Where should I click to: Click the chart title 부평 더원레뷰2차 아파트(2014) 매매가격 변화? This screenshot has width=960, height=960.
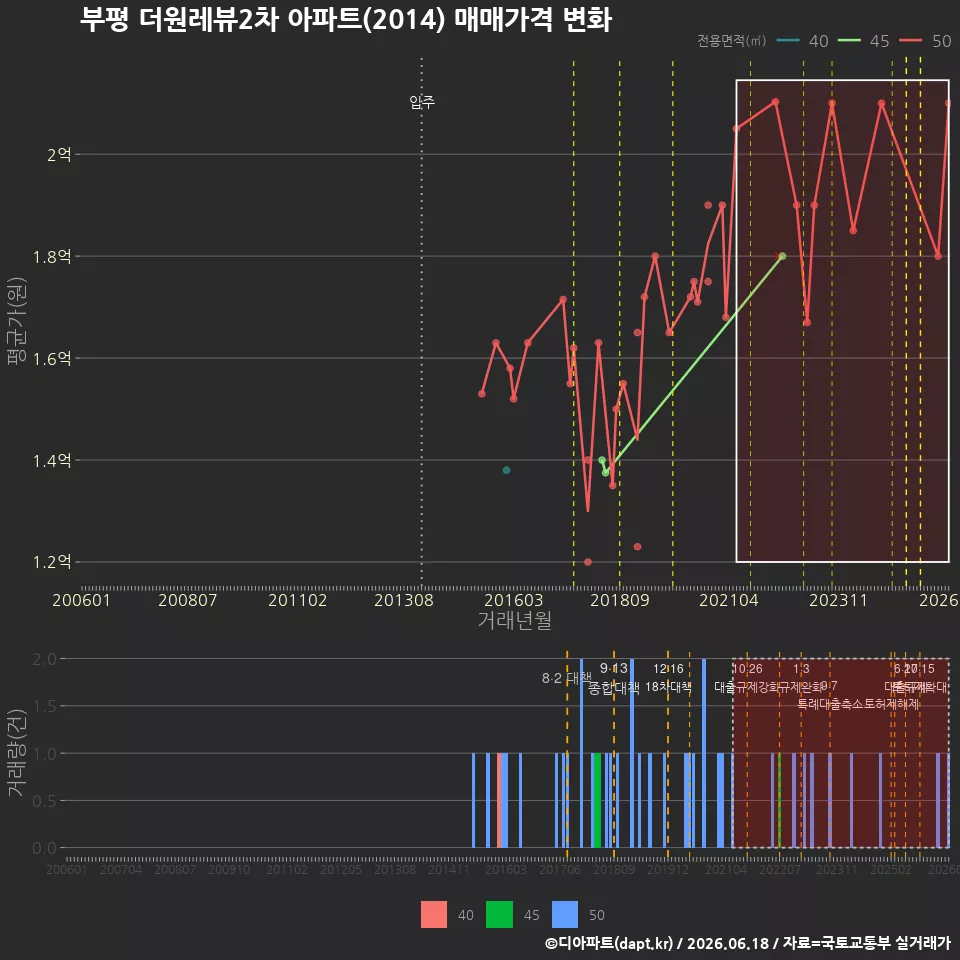pos(346,20)
